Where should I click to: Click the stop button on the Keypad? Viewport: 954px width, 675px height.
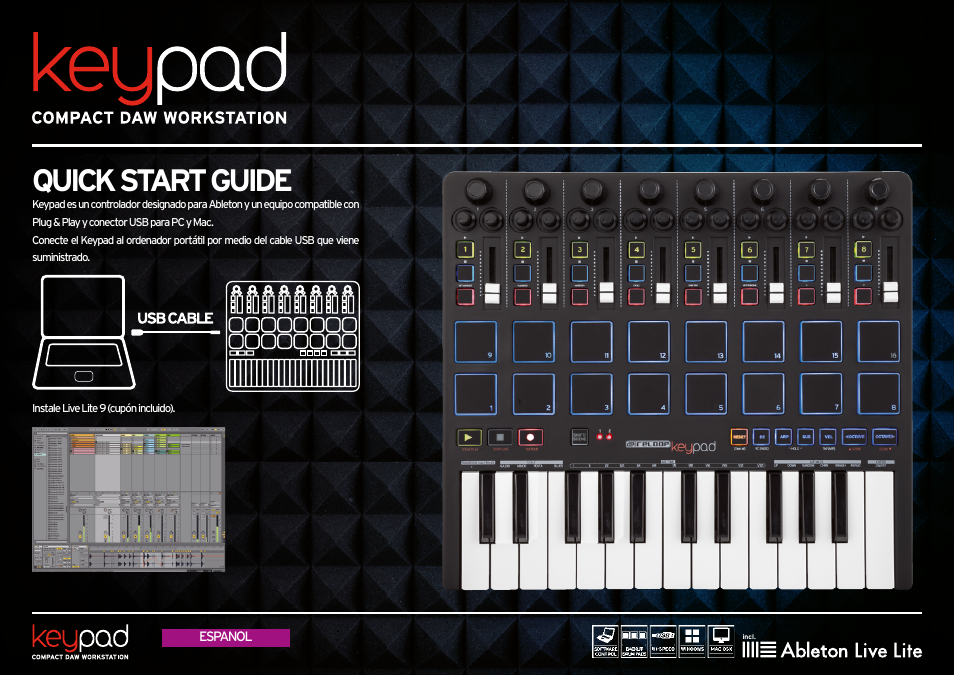click(x=500, y=437)
